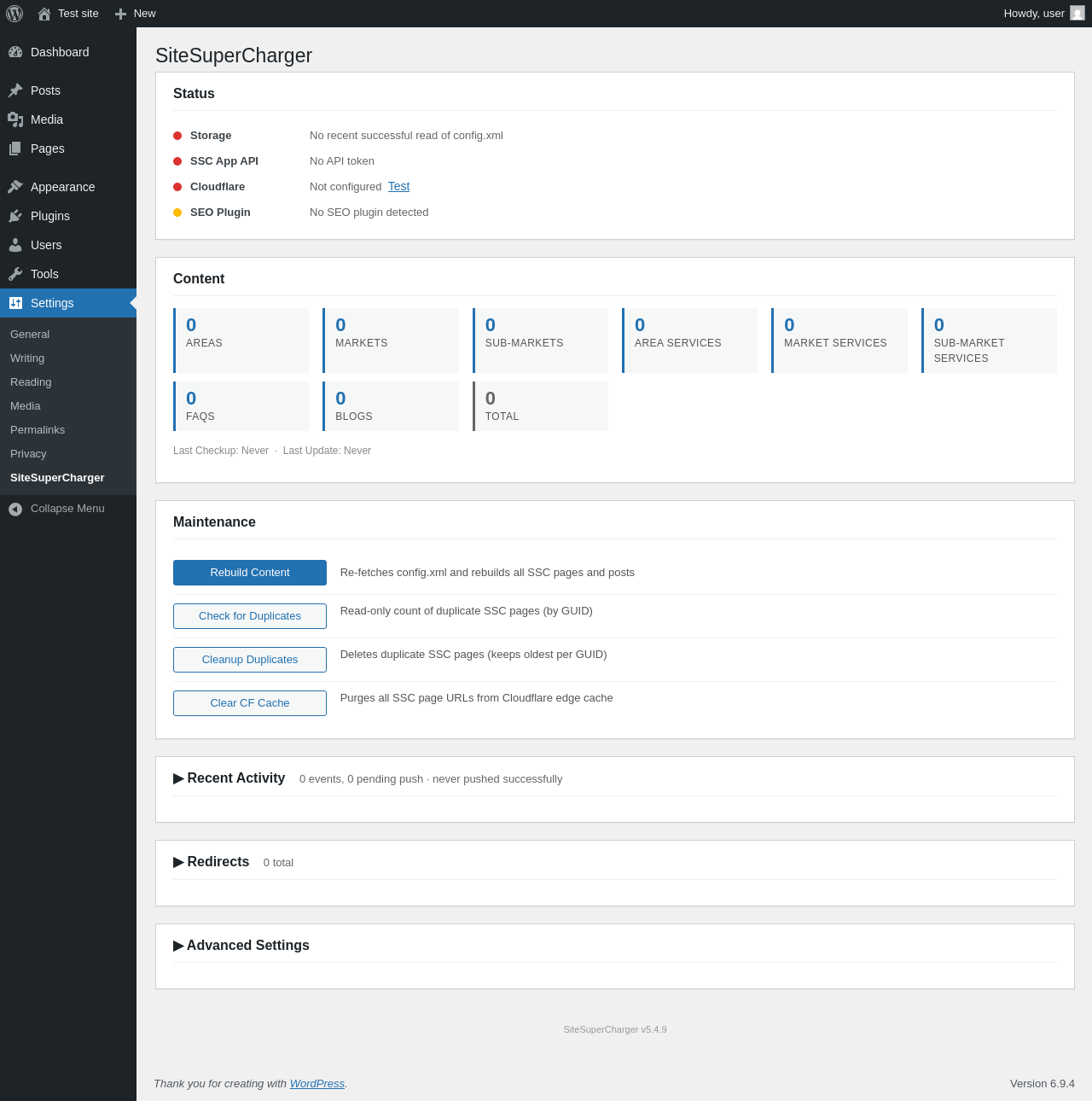The height and width of the screenshot is (1101, 1092).
Task: Click the Check for Duplicates button
Action: click(x=250, y=616)
